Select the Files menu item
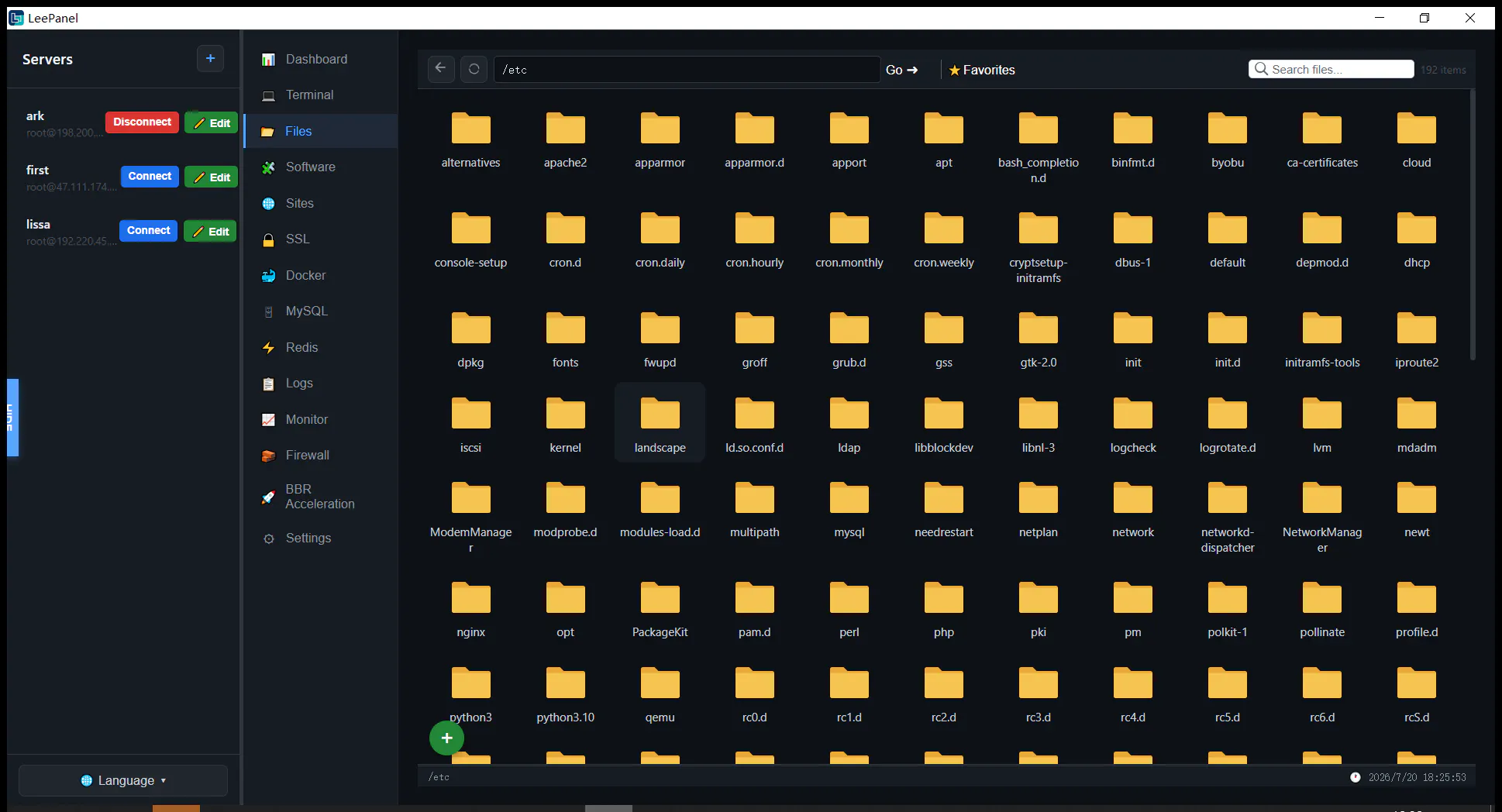This screenshot has width=1502, height=812. coord(321,131)
